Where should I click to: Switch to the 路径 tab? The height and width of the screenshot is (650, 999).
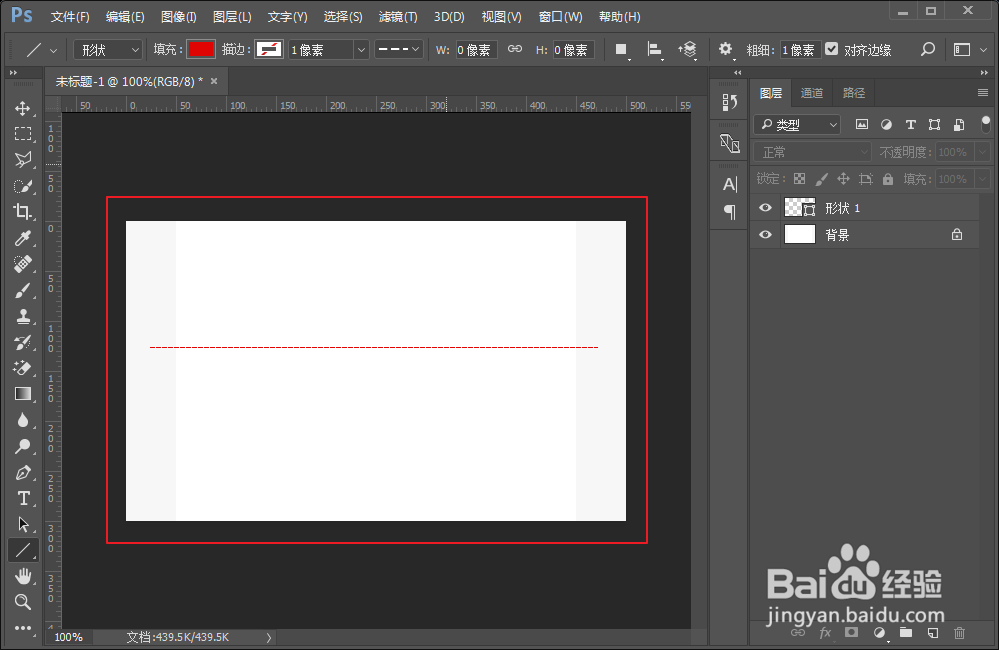[854, 93]
